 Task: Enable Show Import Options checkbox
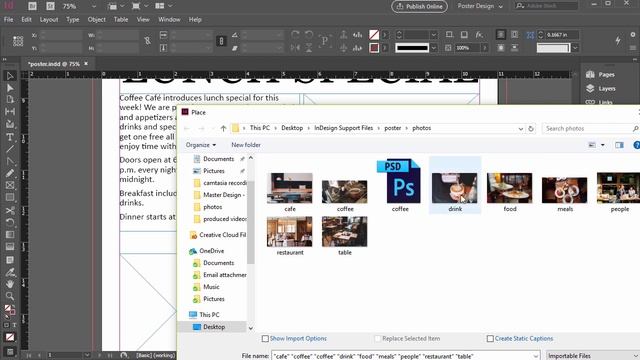265,339
